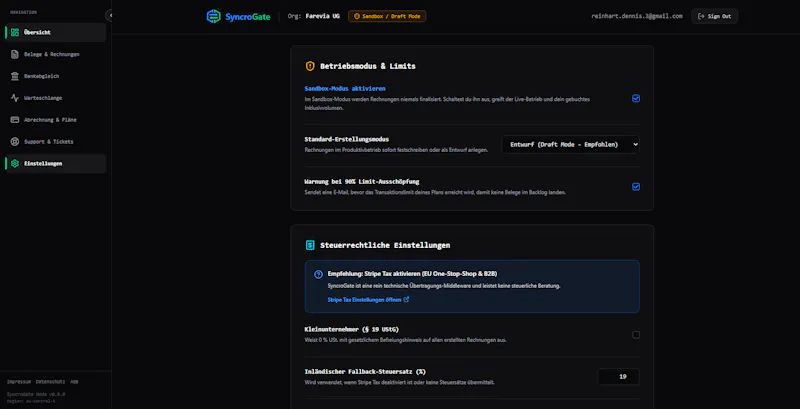Click the account email reinhart.dennis.3@gmail.com
800x409 pixels.
637,16
